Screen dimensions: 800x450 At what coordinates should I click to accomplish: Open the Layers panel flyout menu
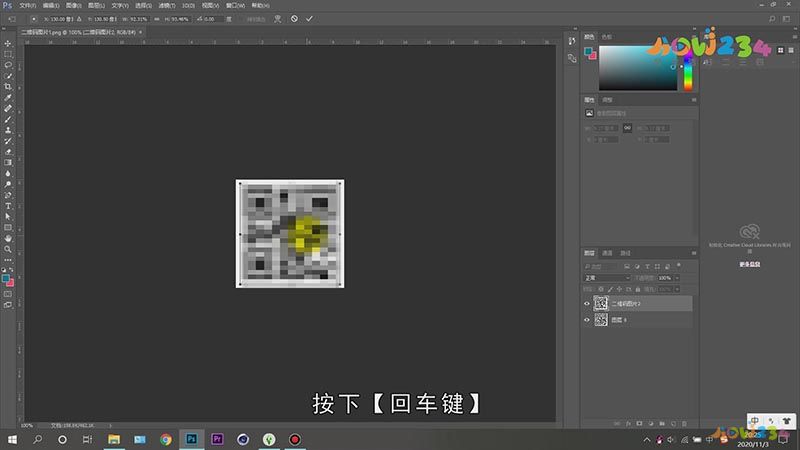click(694, 253)
